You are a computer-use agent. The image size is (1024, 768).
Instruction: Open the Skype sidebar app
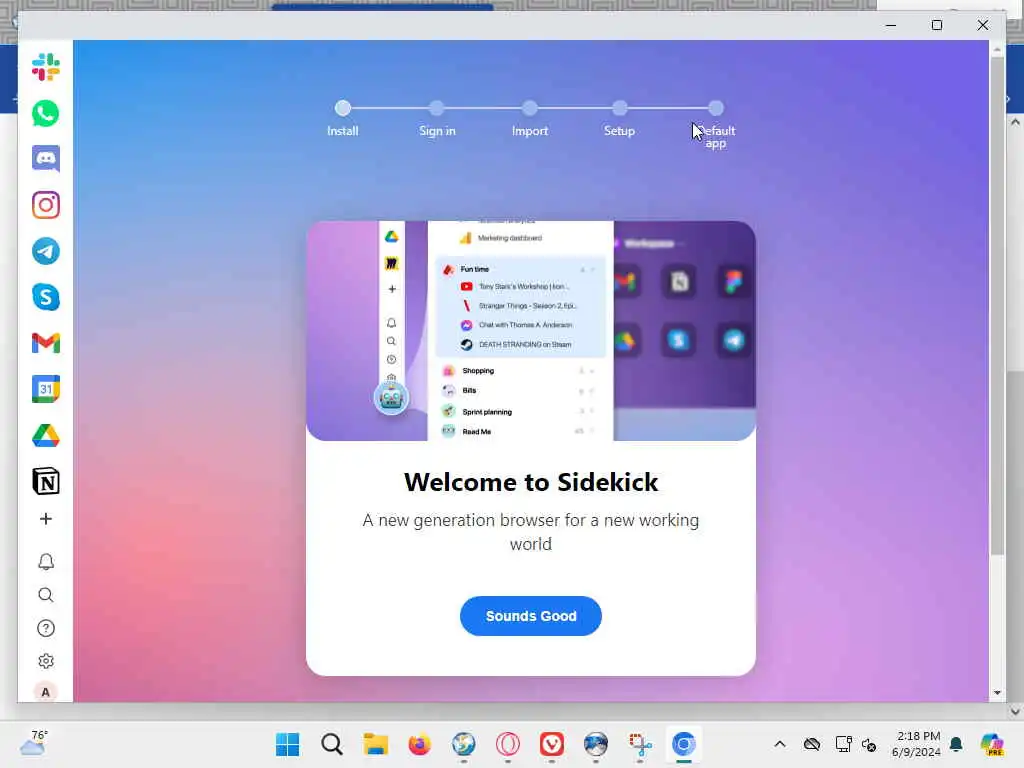pyautogui.click(x=46, y=297)
